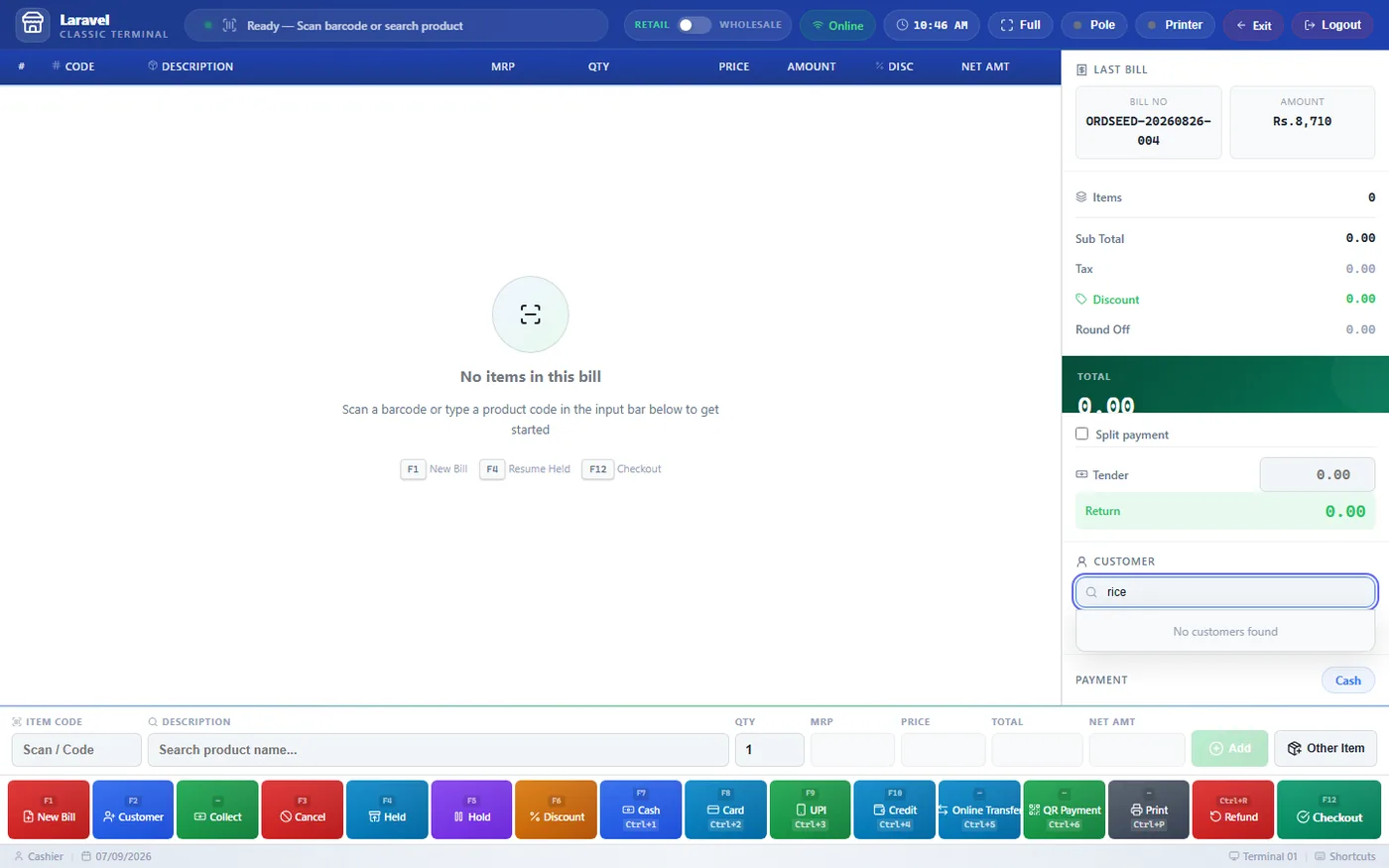Click the QTY field showing 1

point(769,750)
